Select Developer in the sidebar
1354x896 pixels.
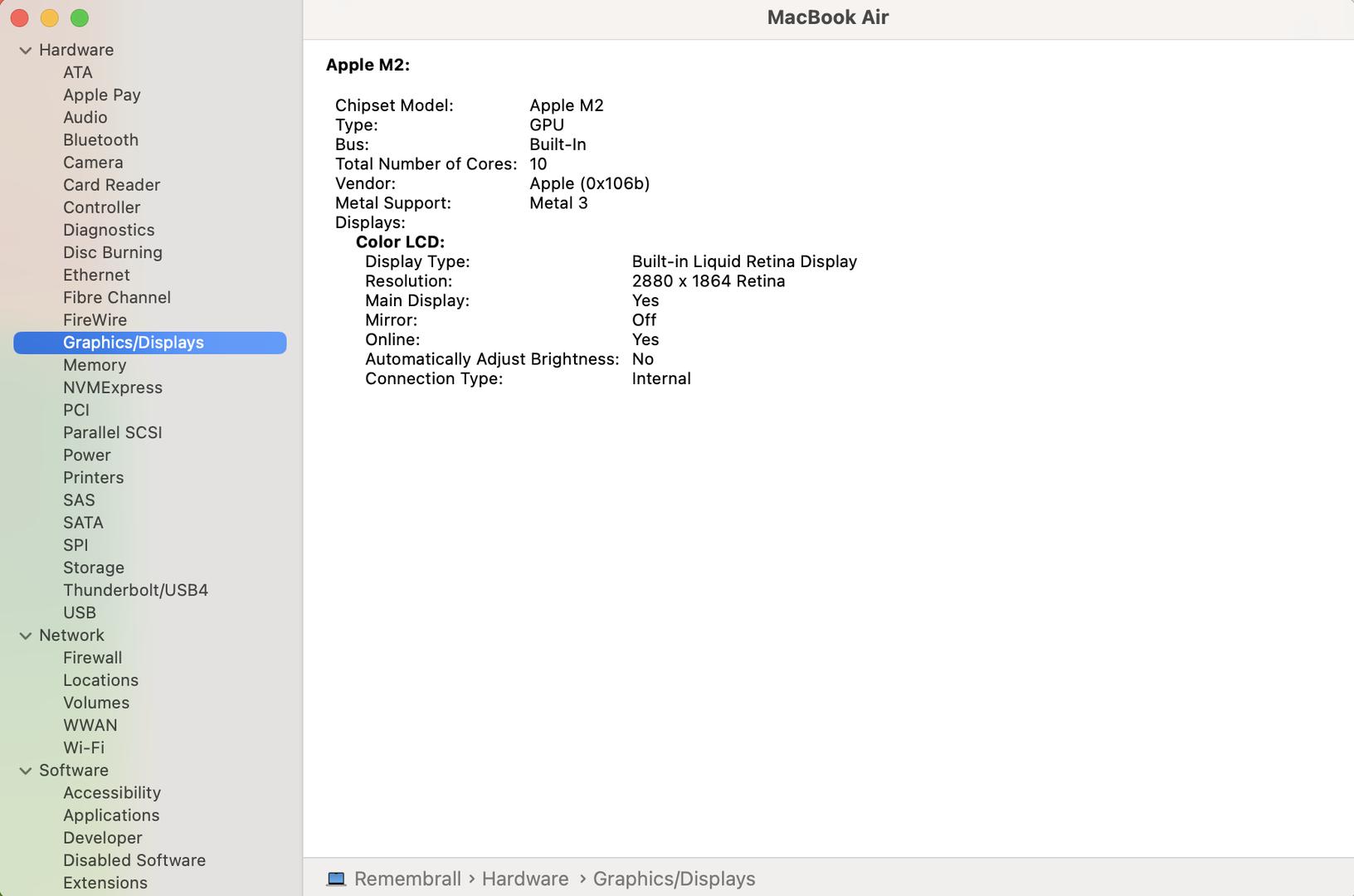point(102,837)
